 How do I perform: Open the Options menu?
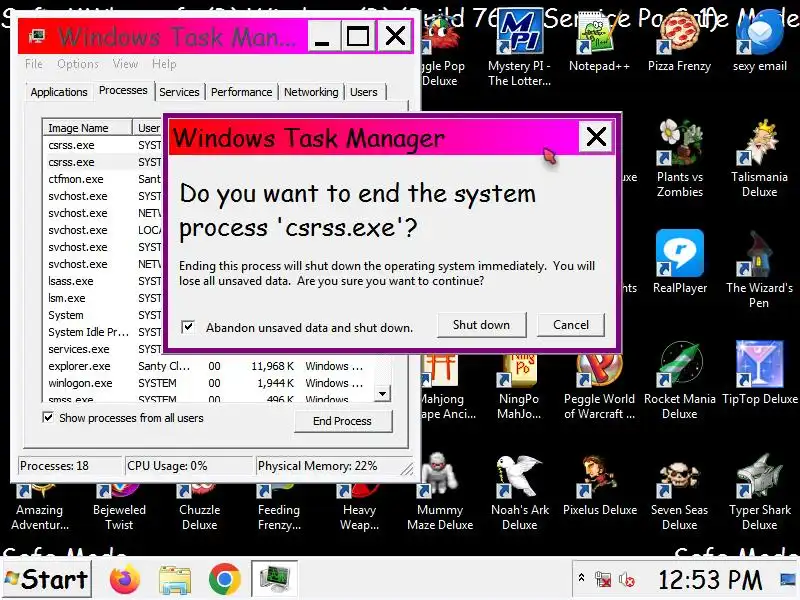coord(78,64)
